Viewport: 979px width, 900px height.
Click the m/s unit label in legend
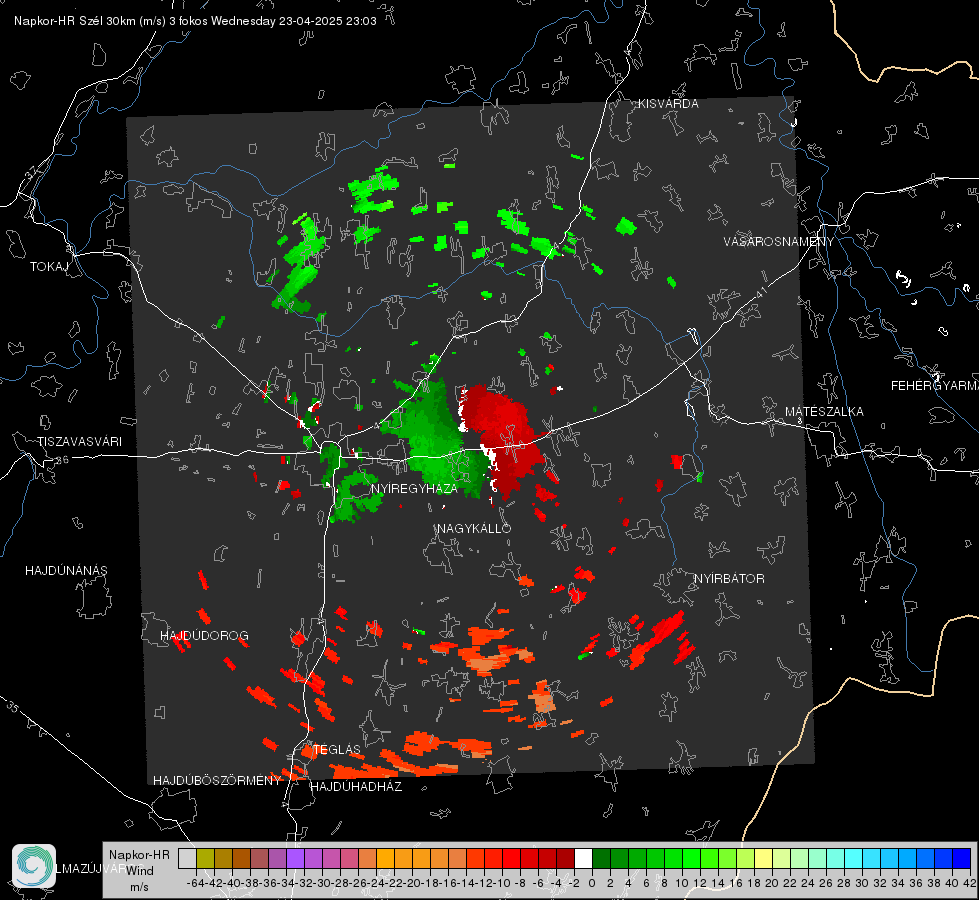(x=139, y=887)
